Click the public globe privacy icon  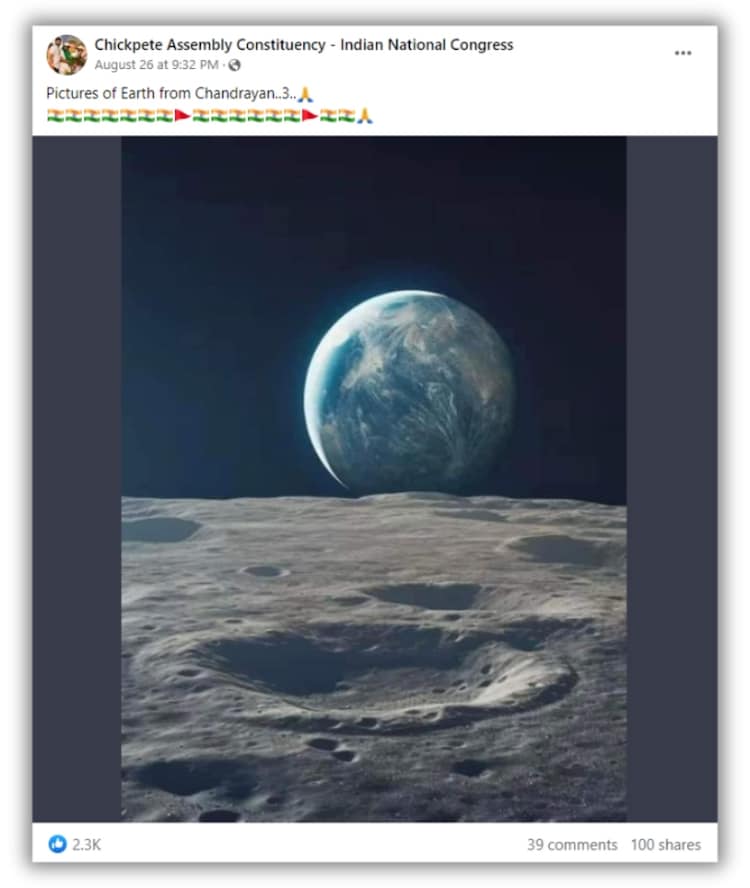pyautogui.click(x=235, y=65)
